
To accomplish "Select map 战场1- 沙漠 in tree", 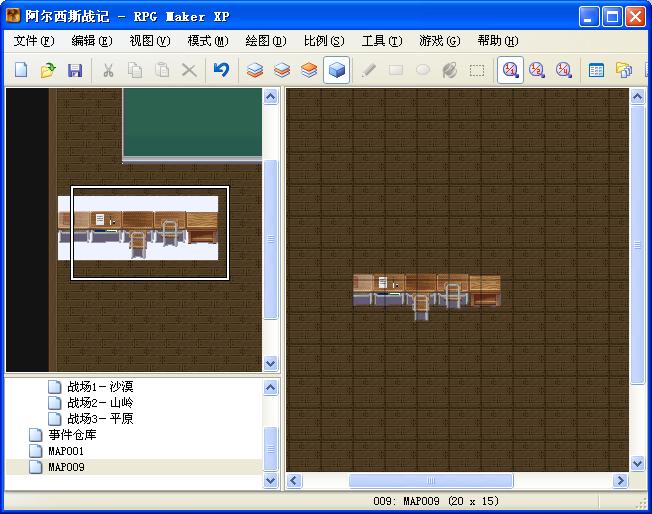I will coord(100,387).
